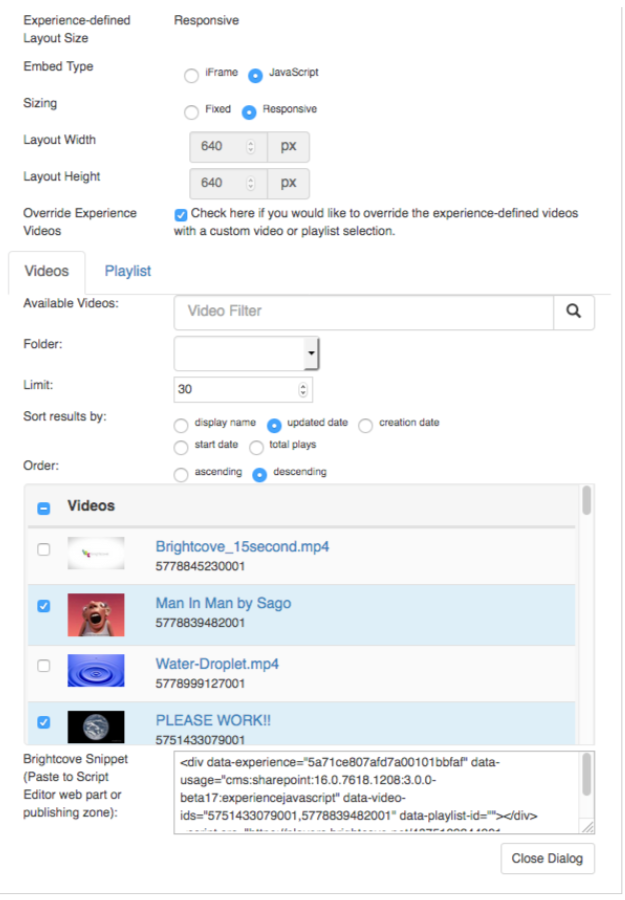Click video ID 5778839482001
The width and height of the screenshot is (625, 900).
[x=200, y=623]
